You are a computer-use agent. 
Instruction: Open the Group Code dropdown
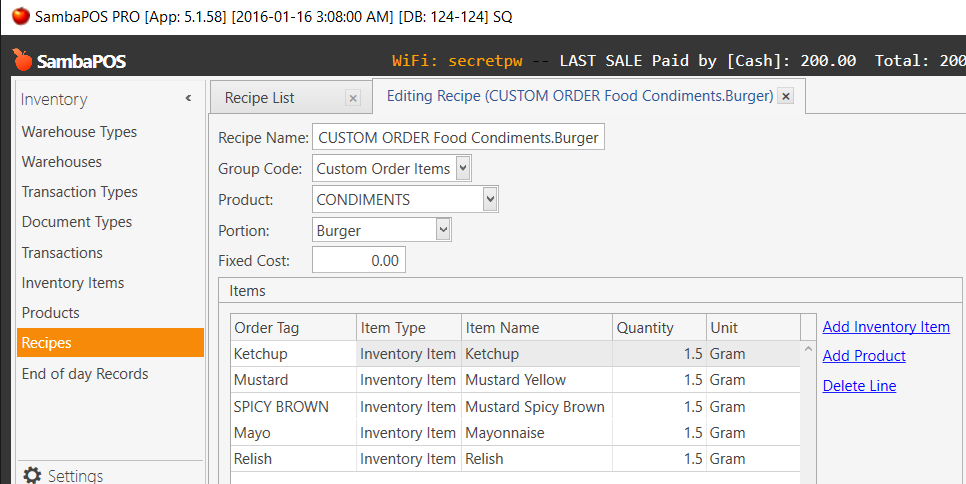pos(463,168)
